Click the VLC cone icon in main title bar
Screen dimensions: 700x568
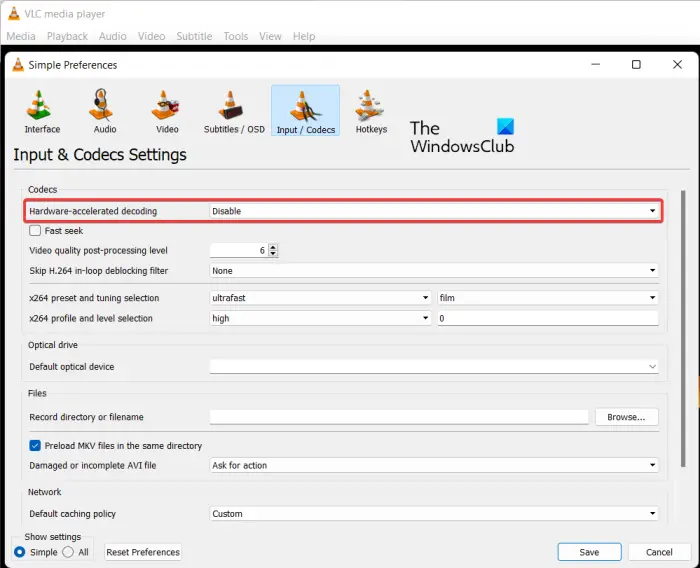coord(14,13)
